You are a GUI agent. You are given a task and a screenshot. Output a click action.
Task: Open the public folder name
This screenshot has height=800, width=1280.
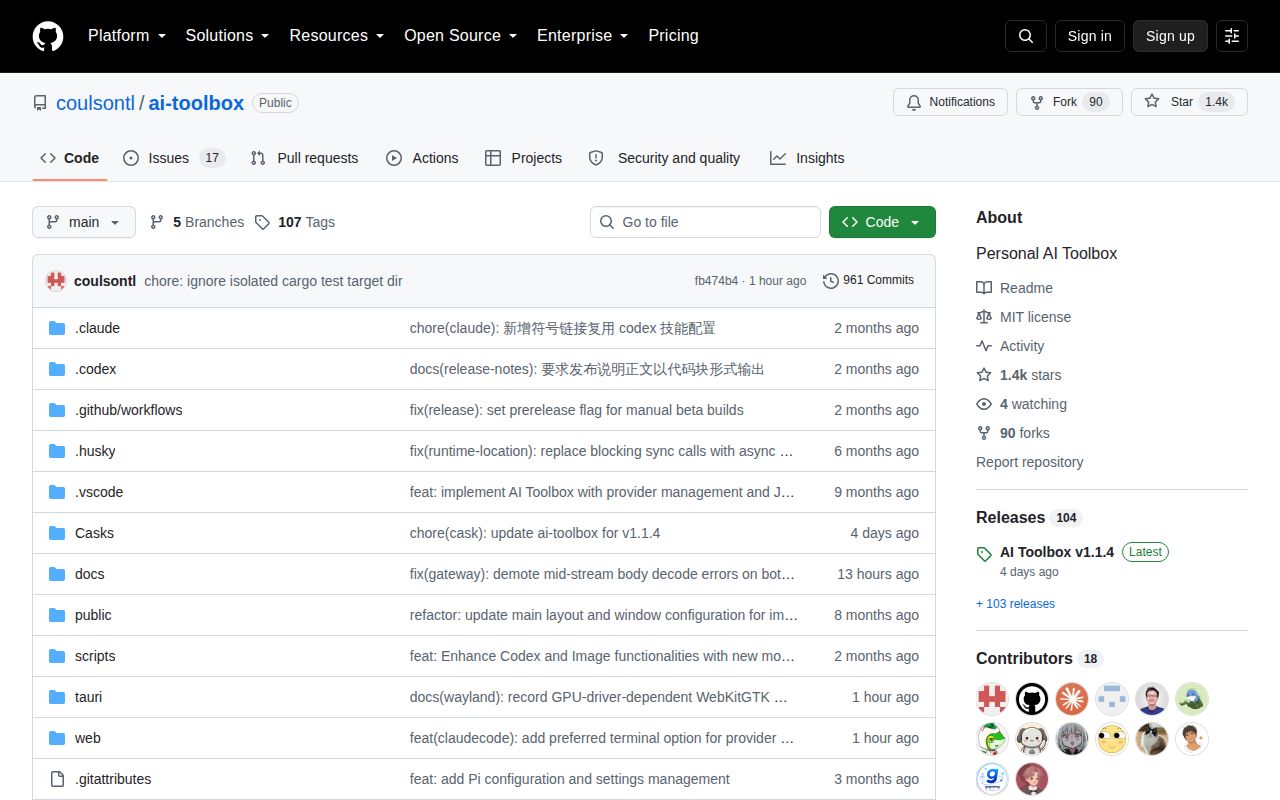coord(93,615)
